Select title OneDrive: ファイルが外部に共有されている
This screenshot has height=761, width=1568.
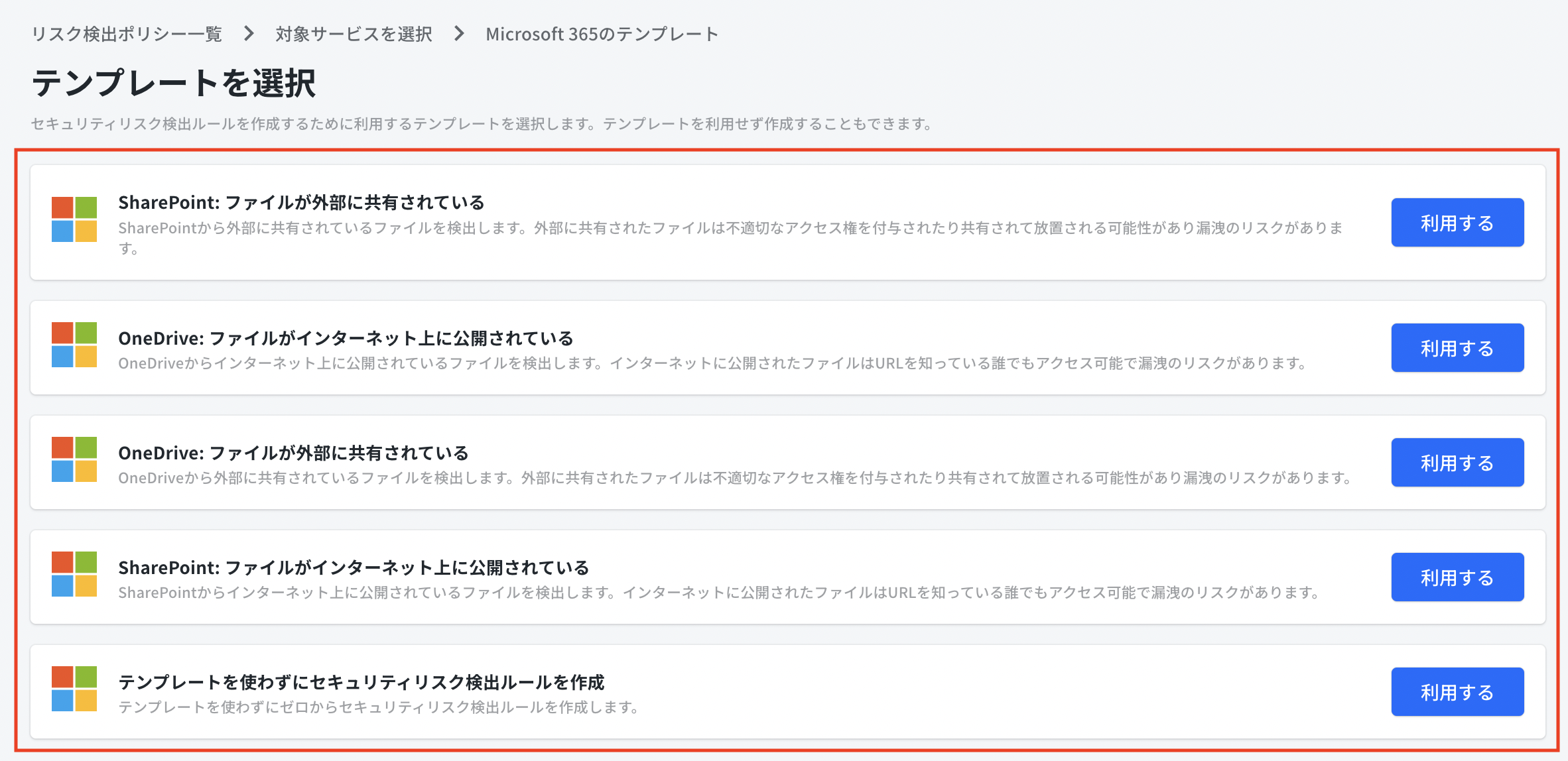coord(293,453)
